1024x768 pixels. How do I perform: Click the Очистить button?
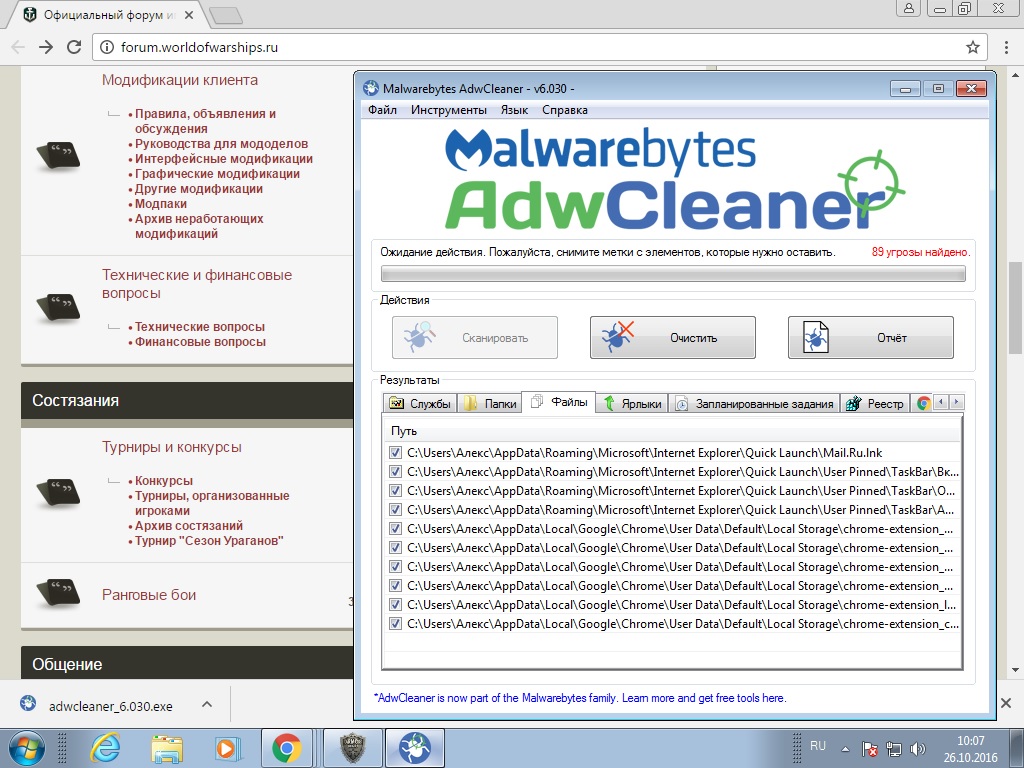coord(673,338)
